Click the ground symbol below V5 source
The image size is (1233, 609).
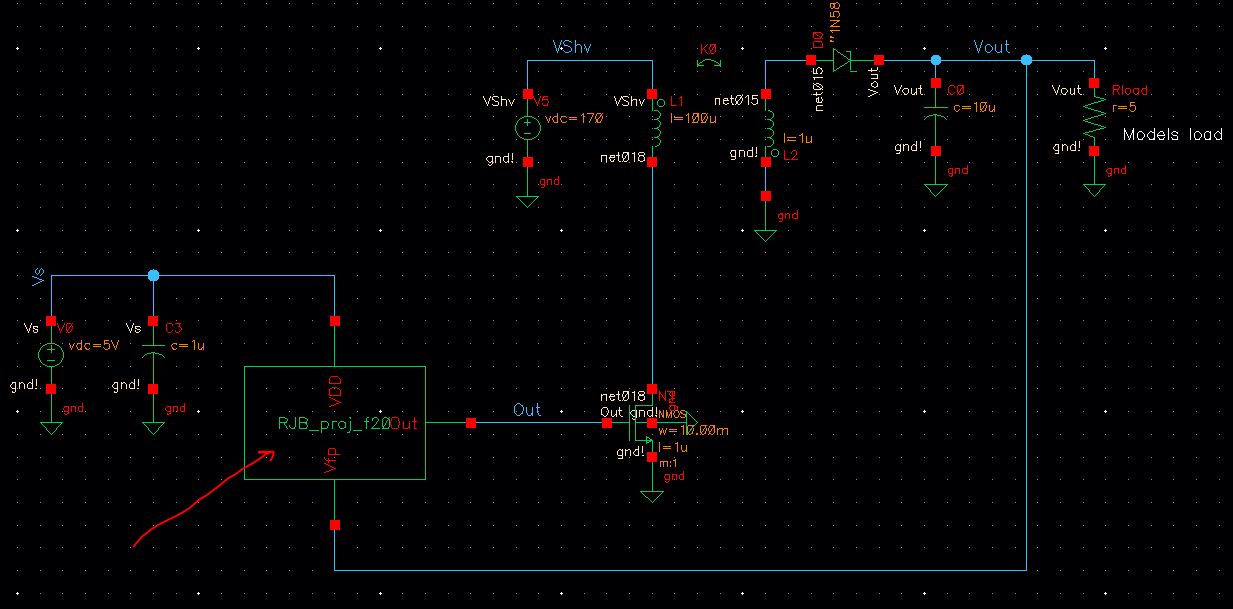527,200
